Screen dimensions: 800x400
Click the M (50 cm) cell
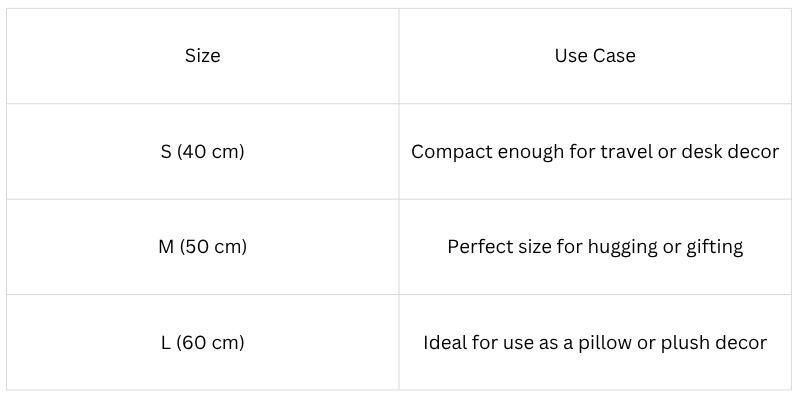point(203,247)
